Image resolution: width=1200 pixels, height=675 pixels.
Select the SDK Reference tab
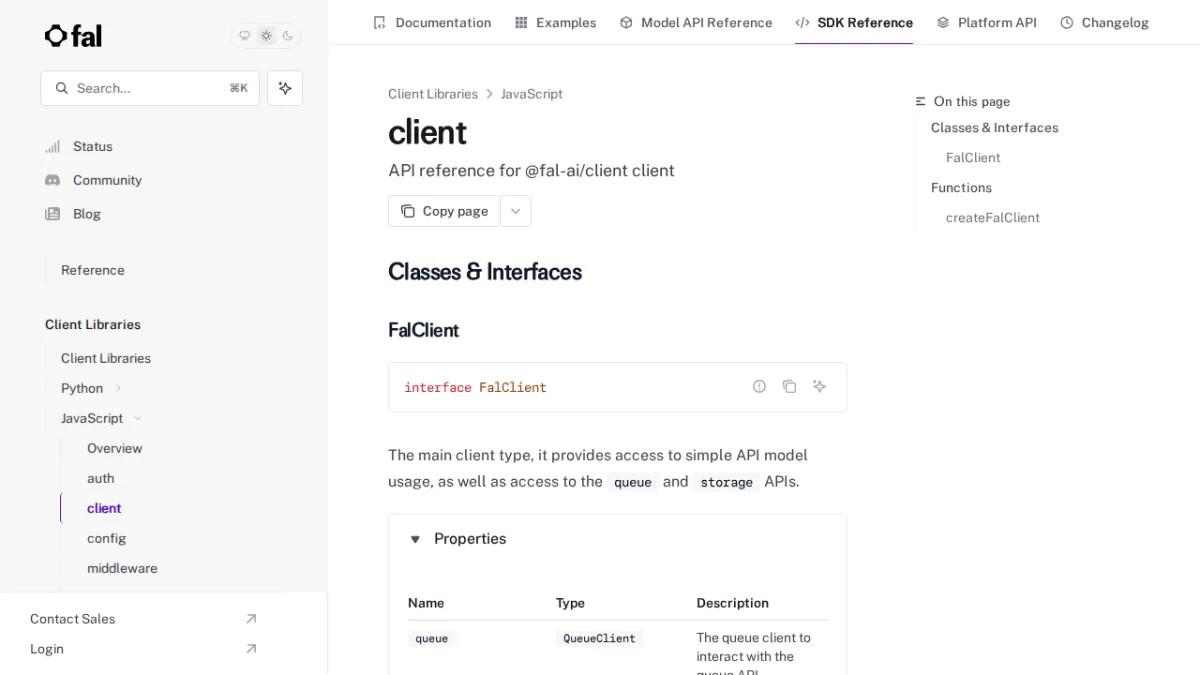854,22
